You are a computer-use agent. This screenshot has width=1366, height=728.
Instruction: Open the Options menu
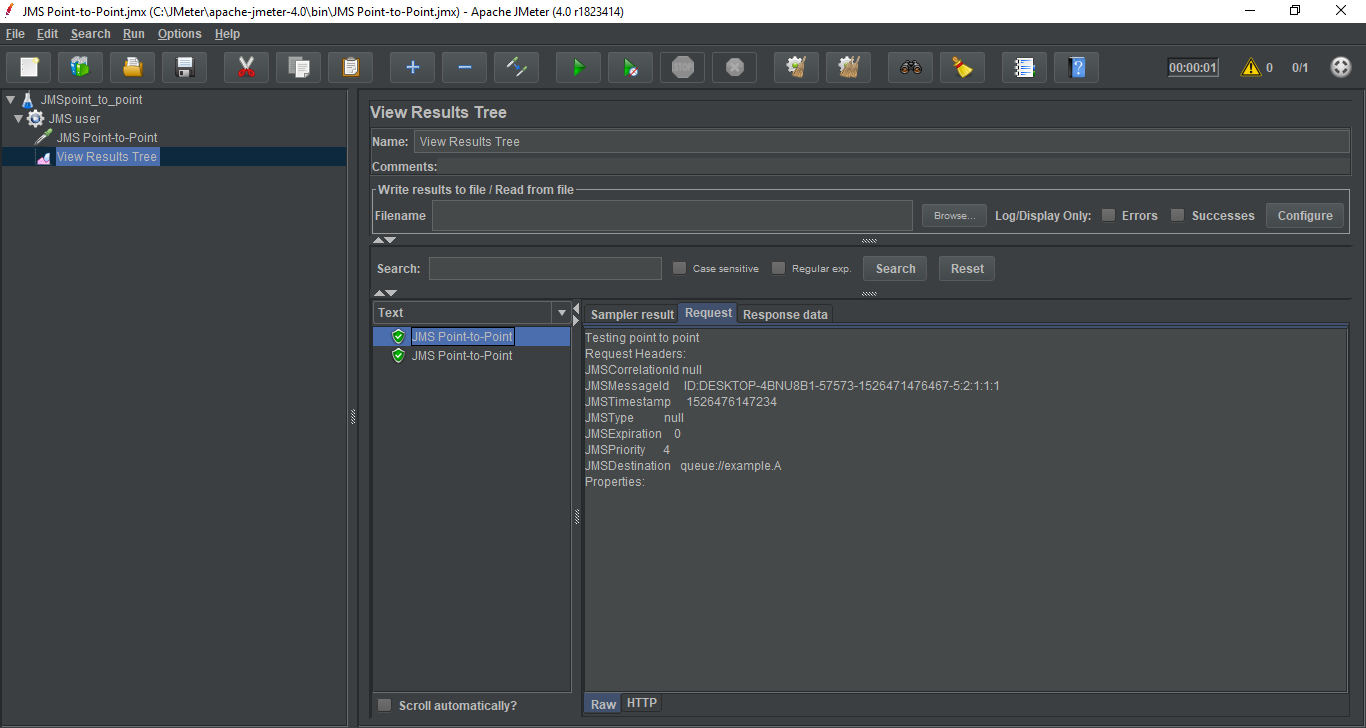click(179, 34)
